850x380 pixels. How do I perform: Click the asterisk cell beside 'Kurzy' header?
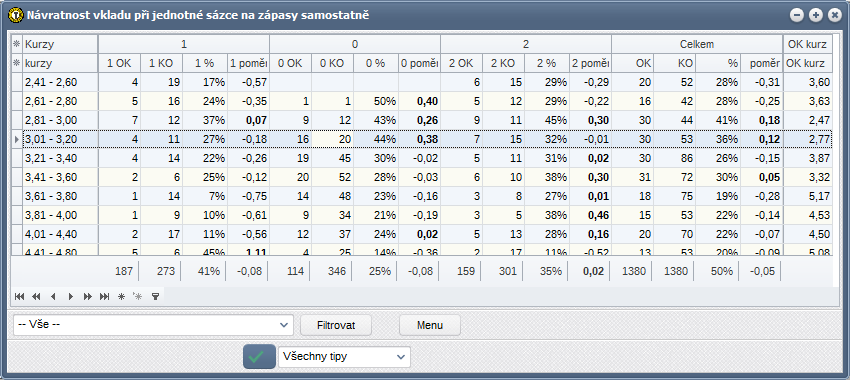pos(17,44)
